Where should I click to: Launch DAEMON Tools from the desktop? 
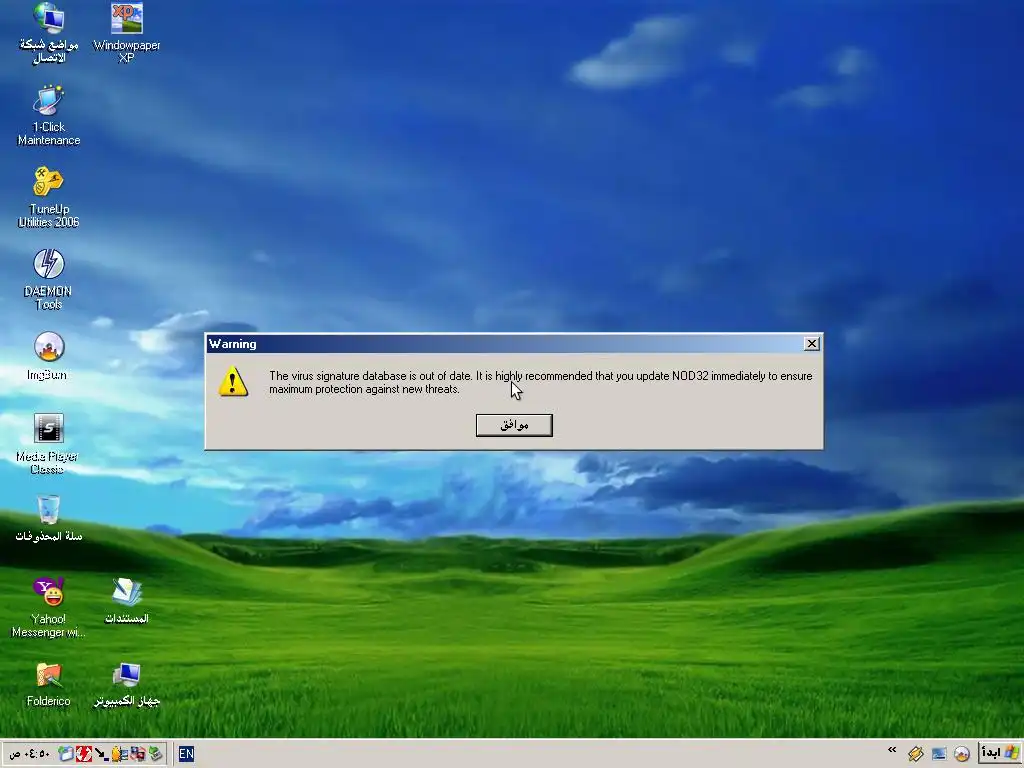[48, 280]
